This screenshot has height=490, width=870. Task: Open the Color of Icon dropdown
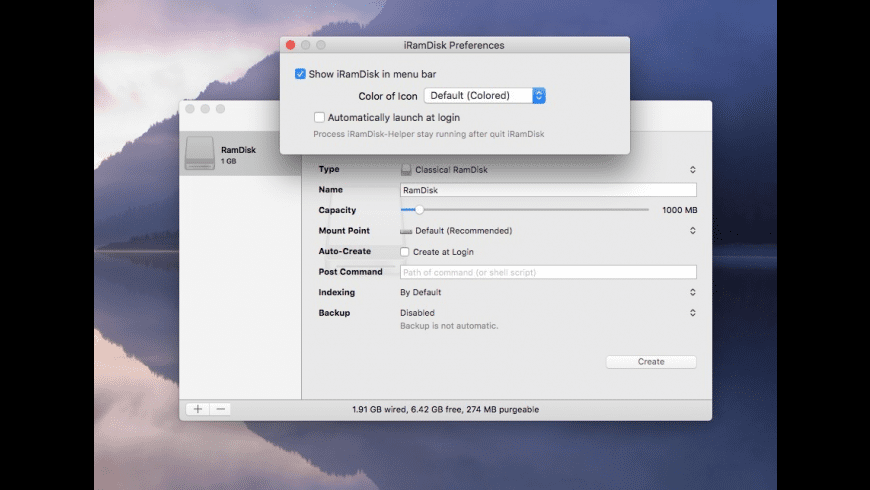(484, 95)
